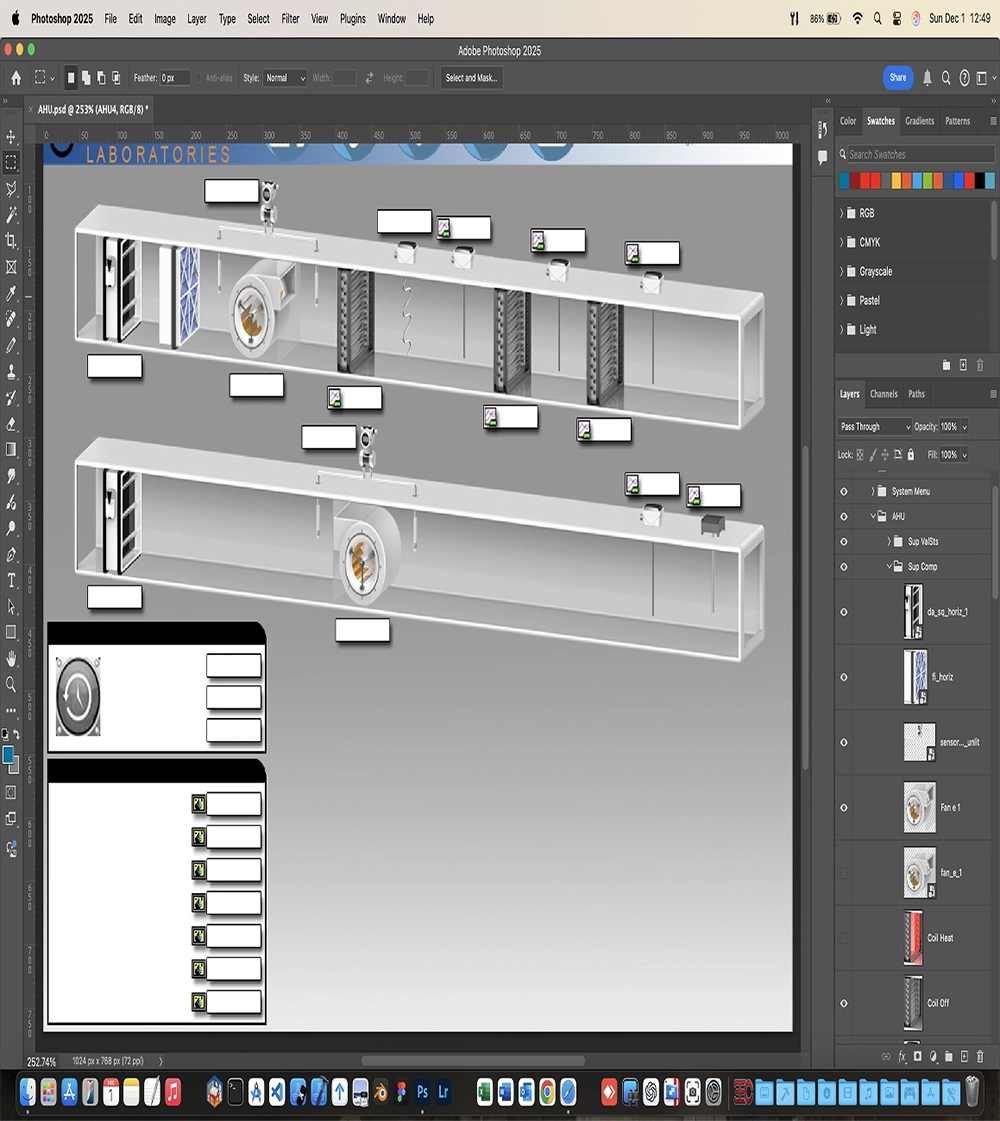Create a new layer from Layers panel
The height and width of the screenshot is (1121, 1000).
[964, 1057]
